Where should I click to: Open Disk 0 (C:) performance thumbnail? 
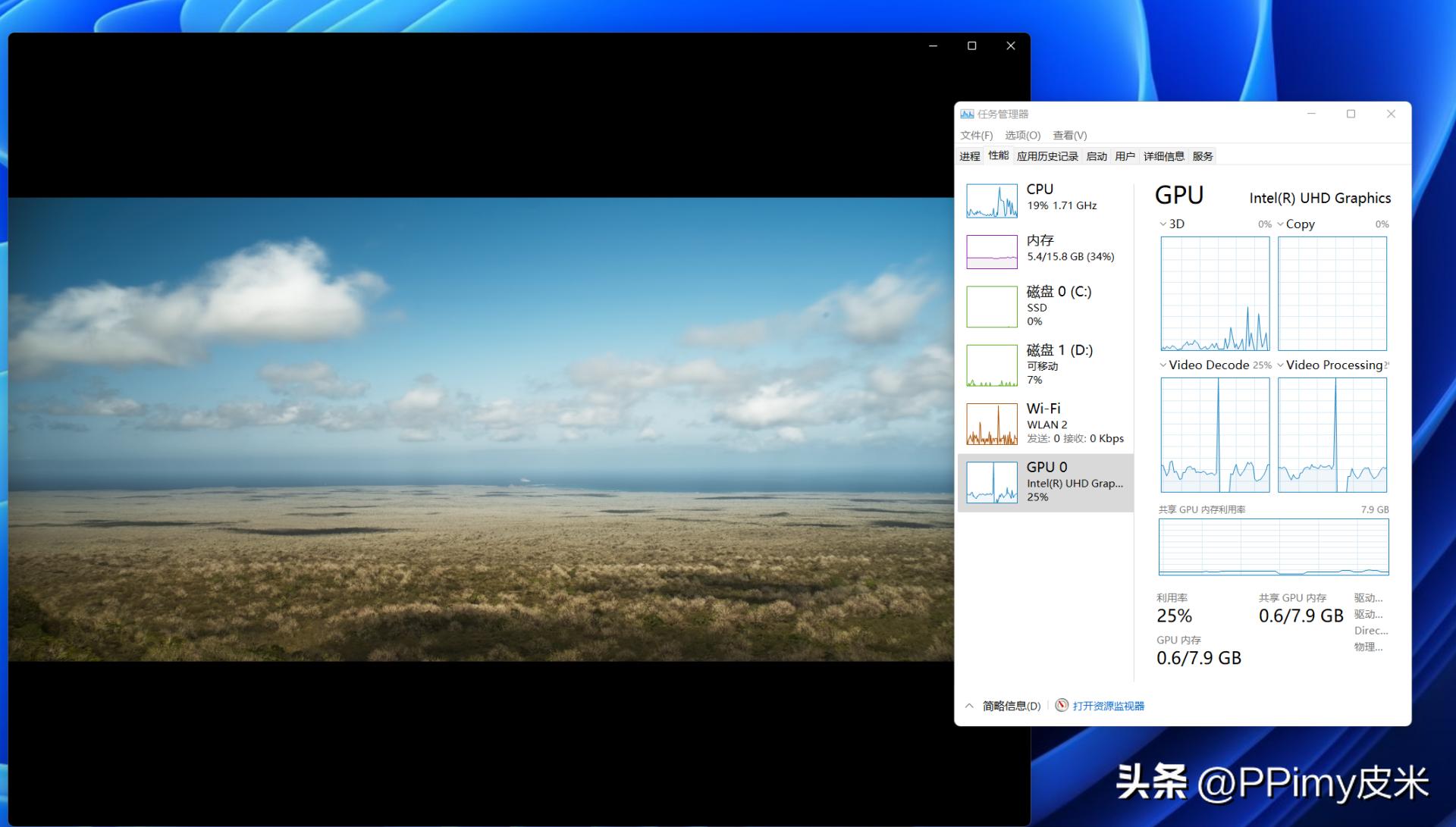pos(991,306)
